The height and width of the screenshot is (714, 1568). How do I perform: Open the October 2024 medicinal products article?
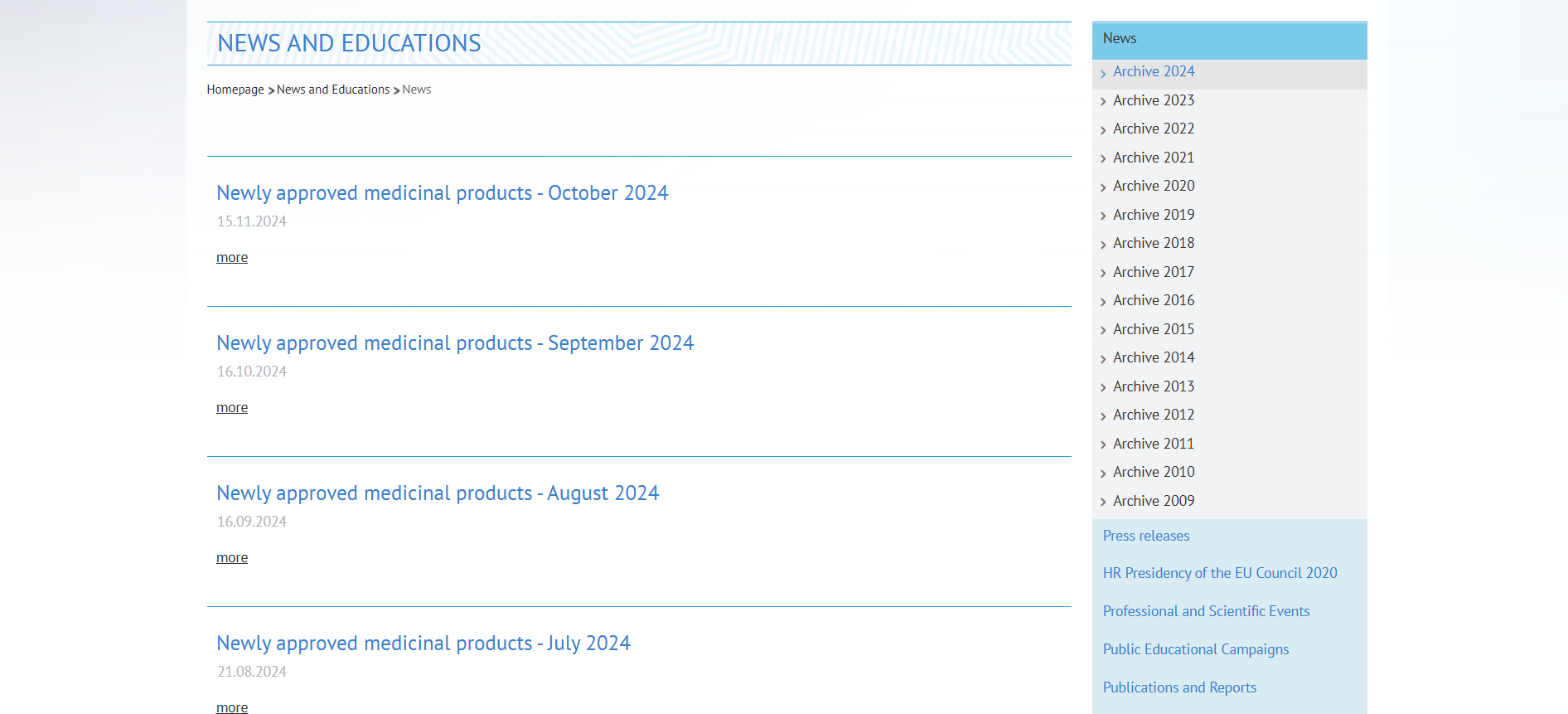pos(442,193)
